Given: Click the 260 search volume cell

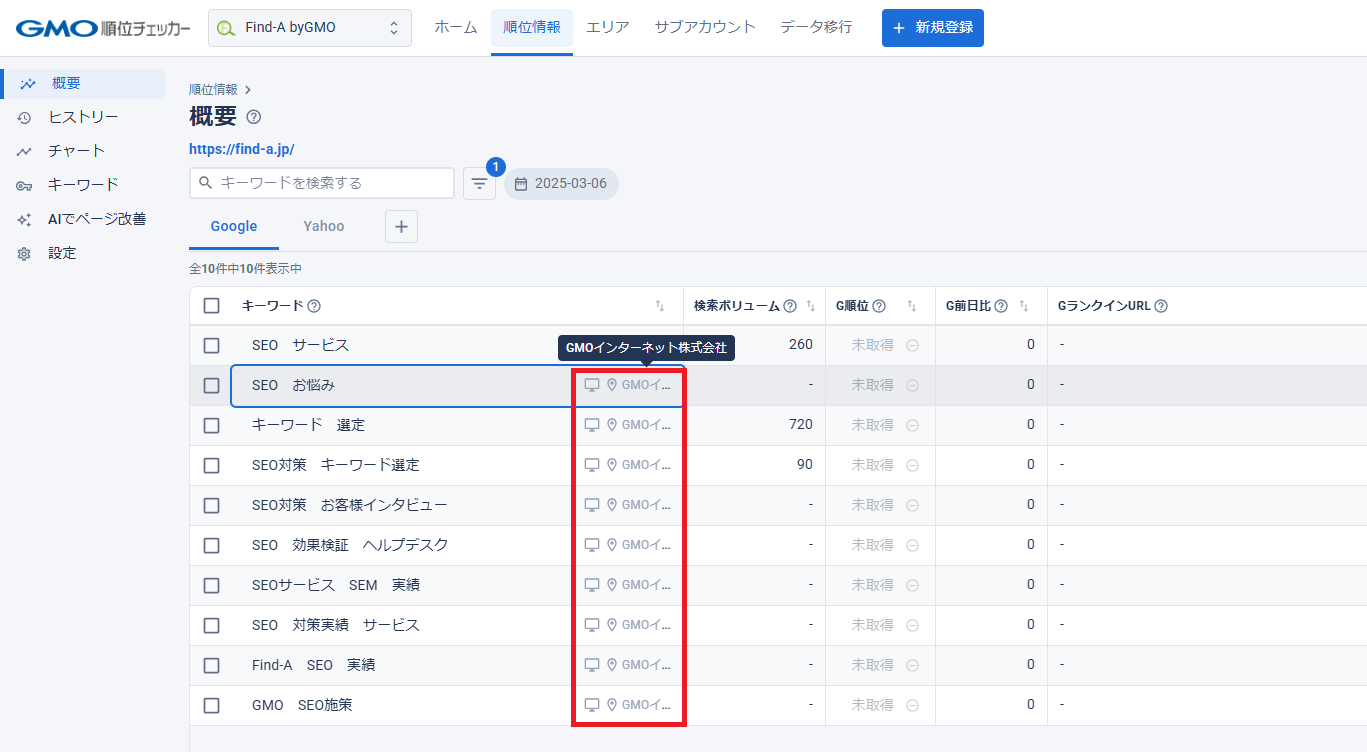Looking at the screenshot, I should pyautogui.click(x=801, y=345).
